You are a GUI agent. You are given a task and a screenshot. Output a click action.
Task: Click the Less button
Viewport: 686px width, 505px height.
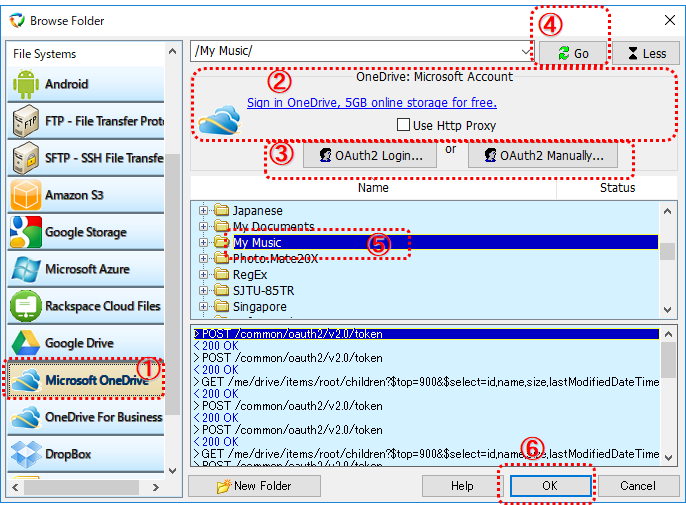646,53
